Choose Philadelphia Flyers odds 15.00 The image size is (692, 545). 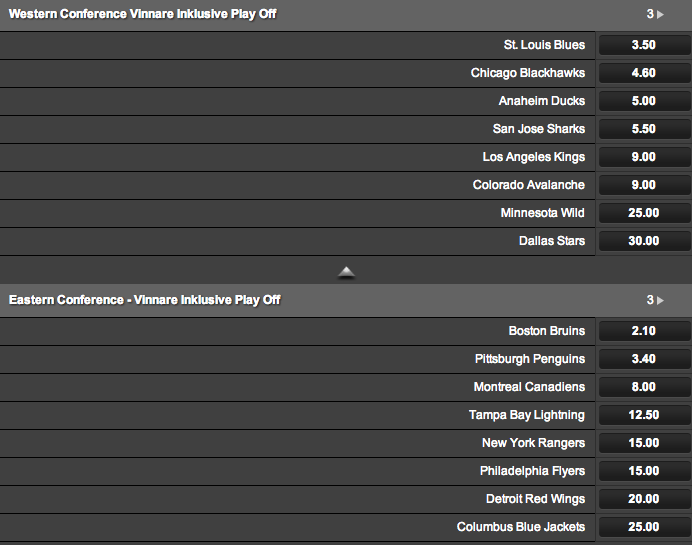644,471
